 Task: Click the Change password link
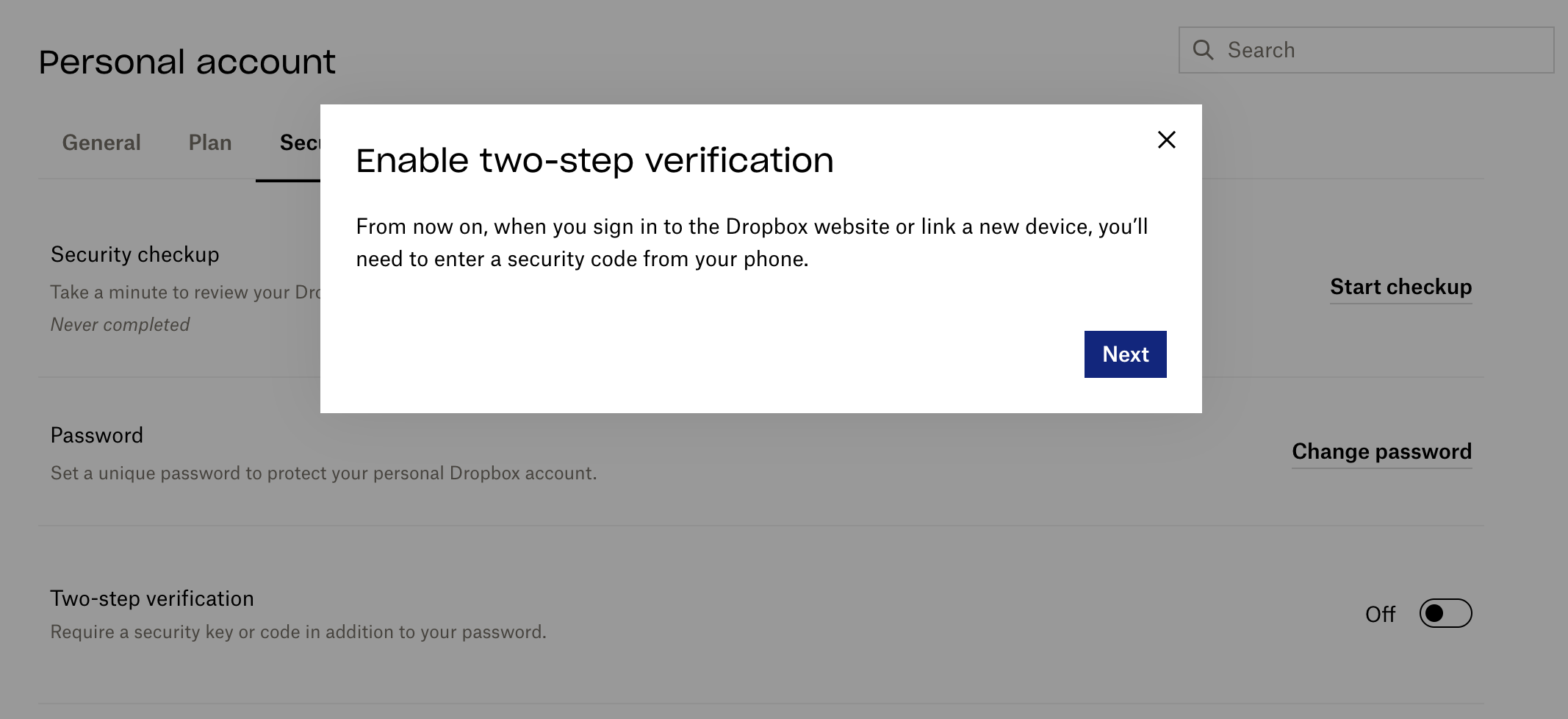[1381, 451]
